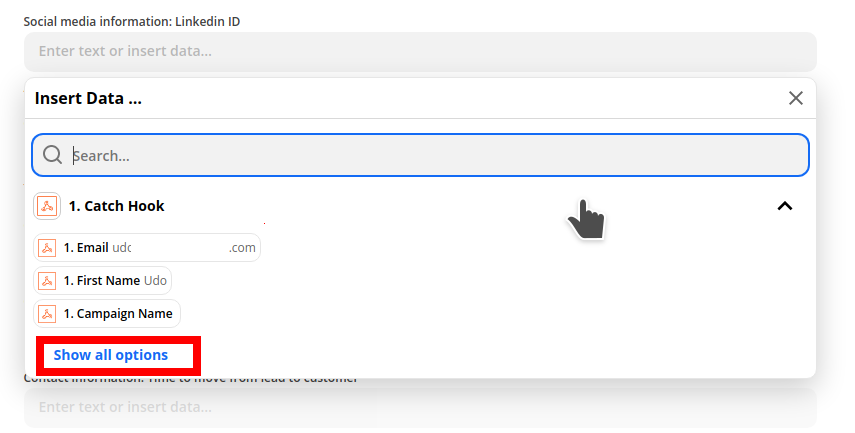Screen dimensions: 855x433
Task: Focus the Search data input box
Action: (x=420, y=155)
